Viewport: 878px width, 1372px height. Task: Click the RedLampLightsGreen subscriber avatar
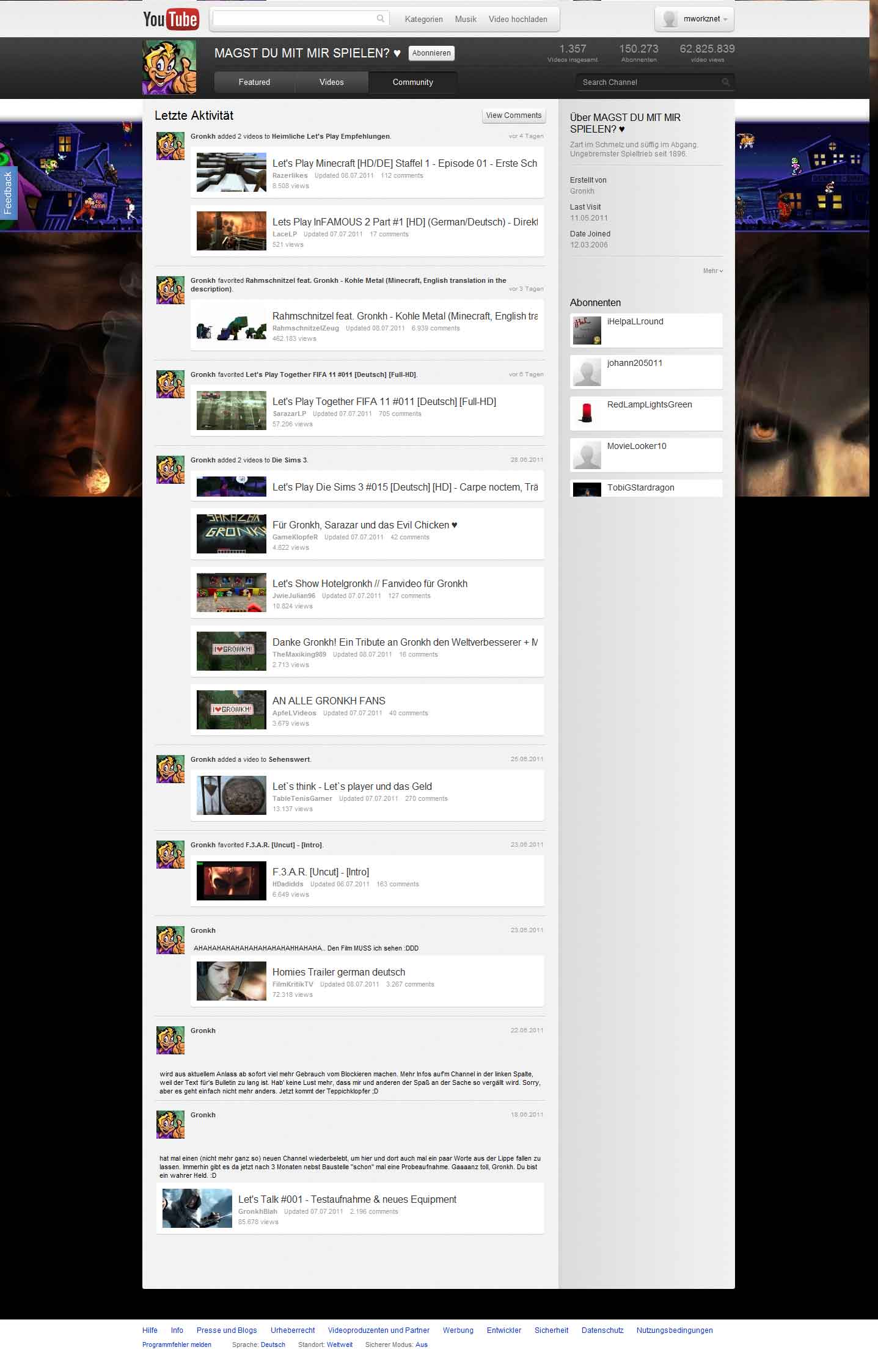tap(587, 414)
